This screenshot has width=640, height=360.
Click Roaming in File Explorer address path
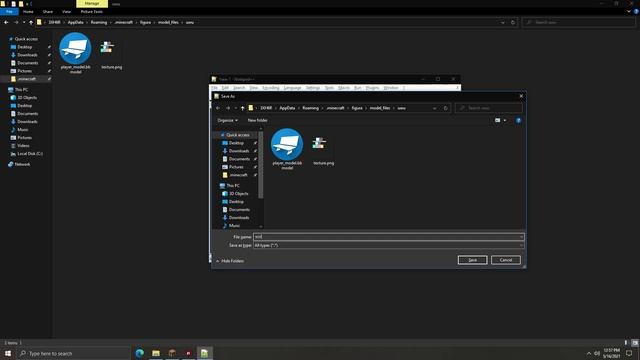99,22
